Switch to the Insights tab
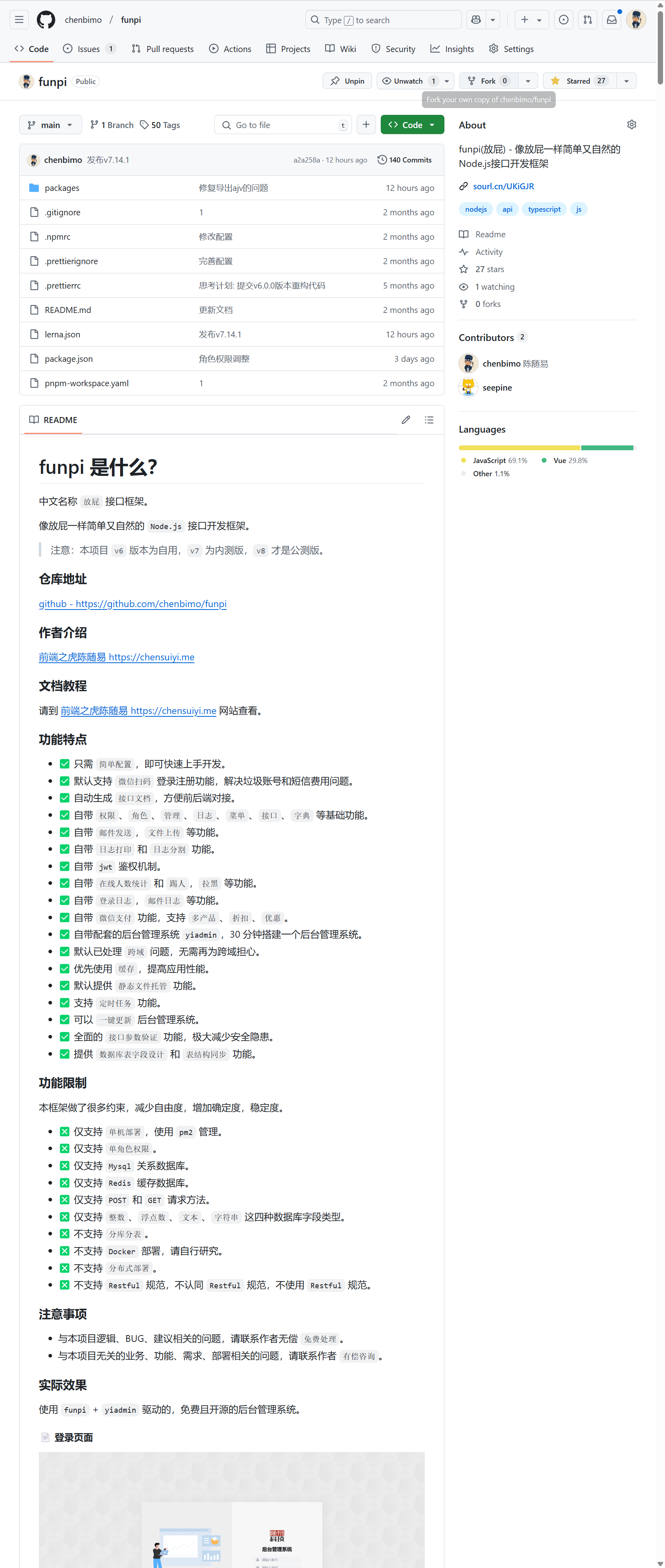The image size is (665, 1568). coord(452,49)
